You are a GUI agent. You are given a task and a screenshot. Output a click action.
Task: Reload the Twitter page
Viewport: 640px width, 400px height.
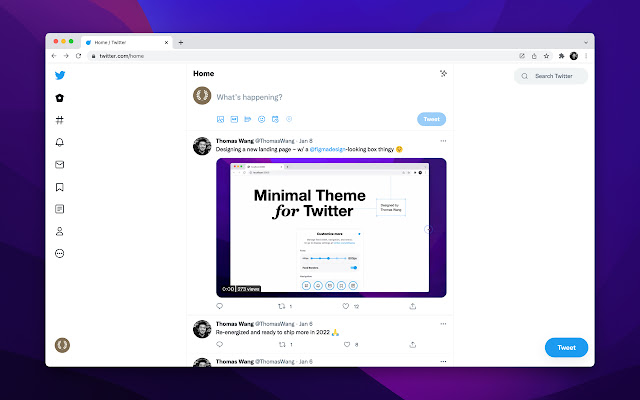click(x=78, y=56)
